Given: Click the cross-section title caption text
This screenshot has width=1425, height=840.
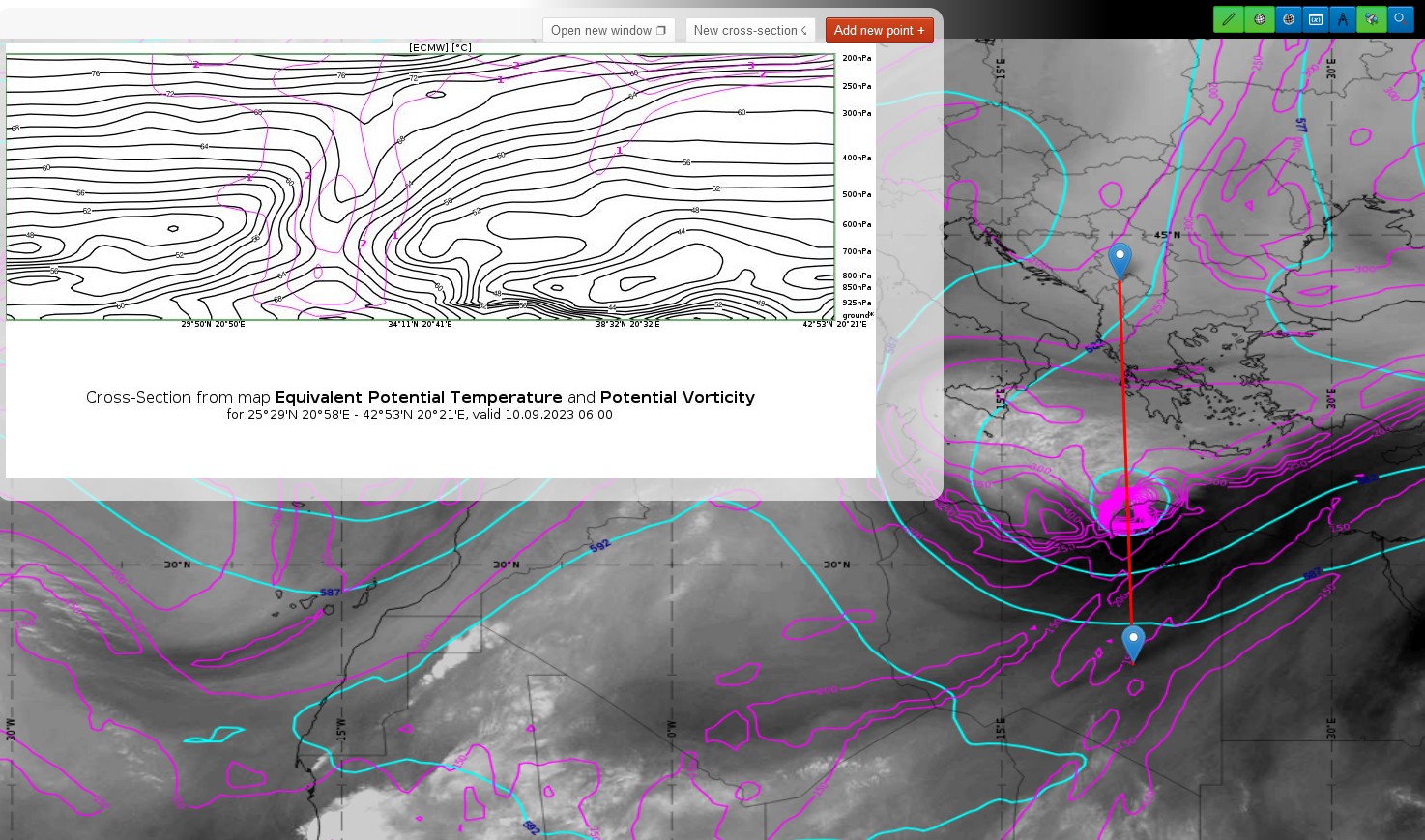Looking at the screenshot, I should pos(420,397).
